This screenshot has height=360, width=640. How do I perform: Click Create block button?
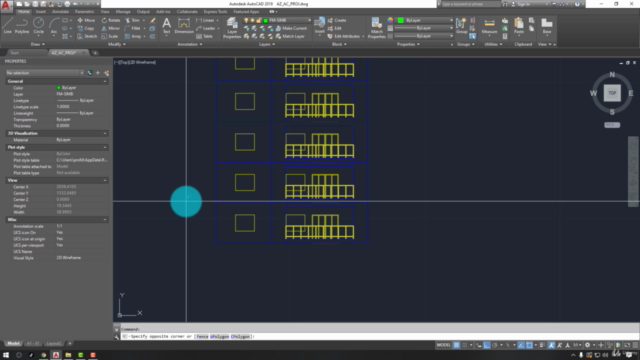pos(337,20)
